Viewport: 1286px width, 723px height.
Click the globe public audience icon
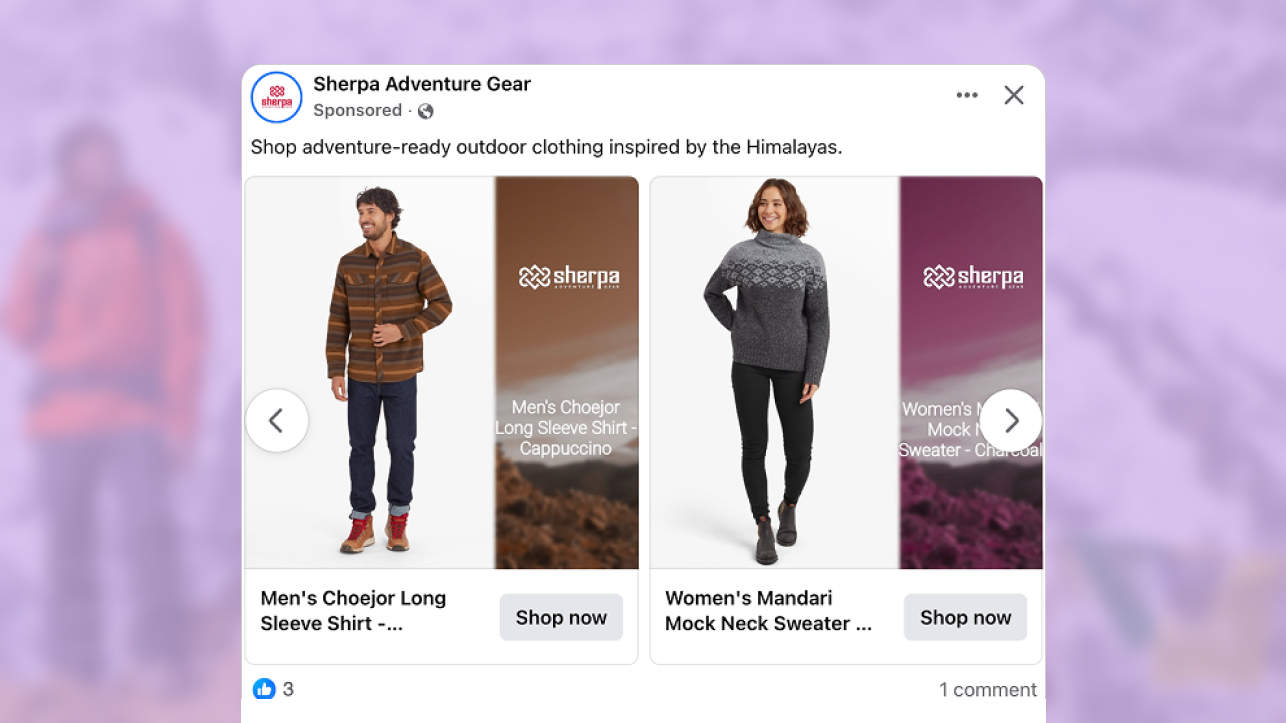point(425,111)
